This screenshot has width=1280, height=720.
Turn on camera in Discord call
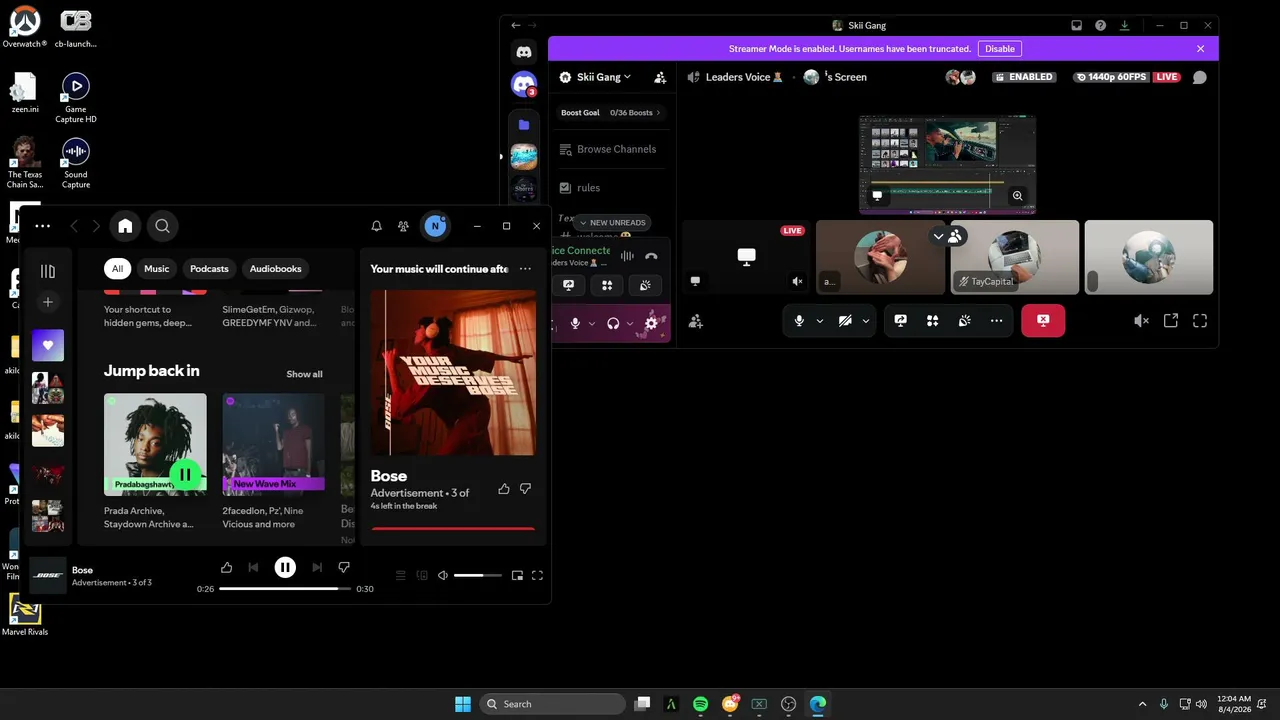coord(845,321)
